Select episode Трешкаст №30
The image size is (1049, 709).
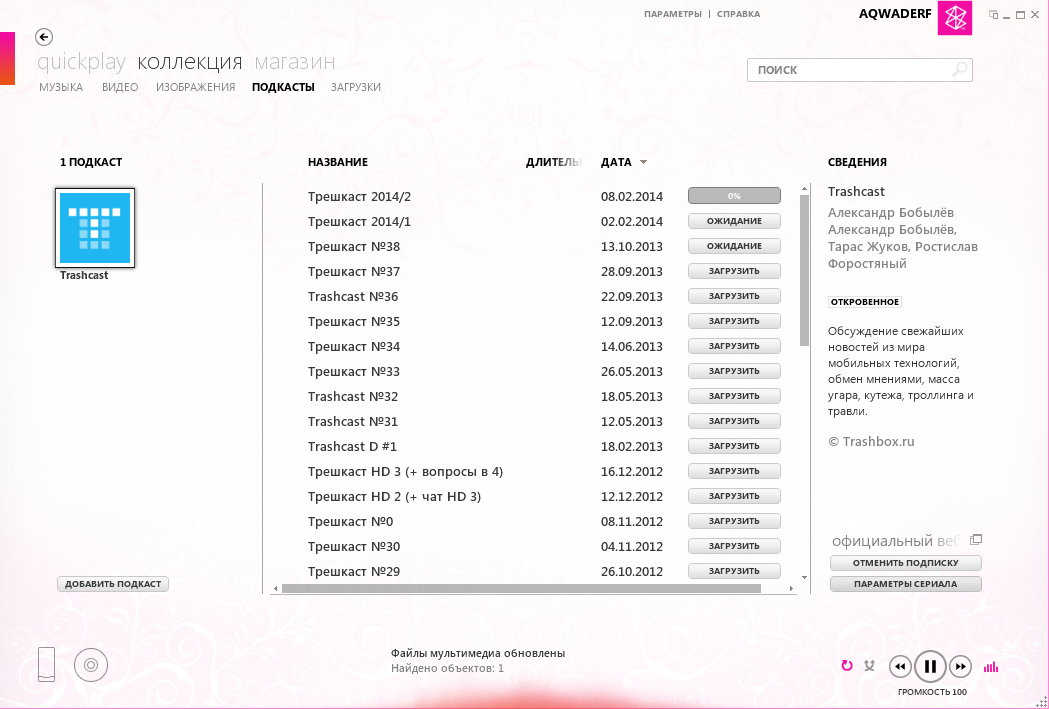coord(354,546)
